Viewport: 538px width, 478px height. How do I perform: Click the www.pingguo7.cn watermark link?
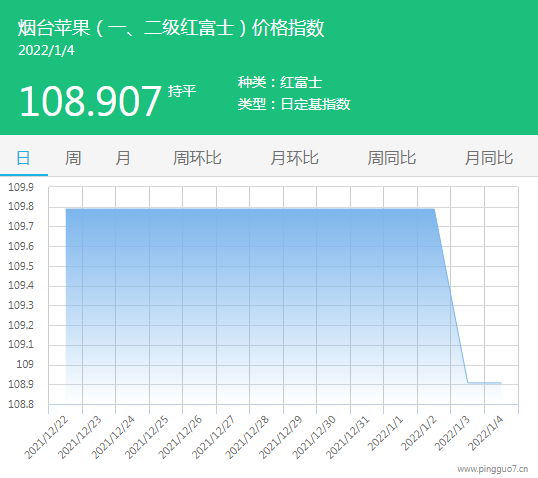tap(493, 469)
